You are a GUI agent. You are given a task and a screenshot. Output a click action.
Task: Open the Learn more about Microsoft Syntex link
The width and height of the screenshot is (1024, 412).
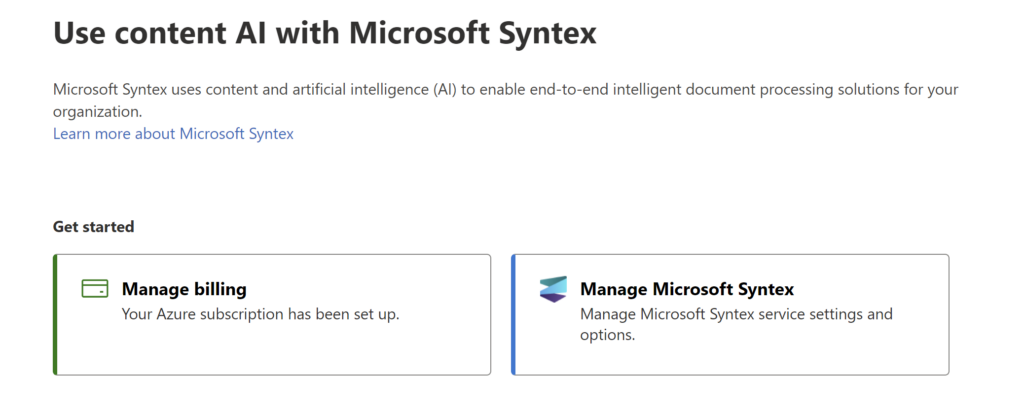coord(173,134)
